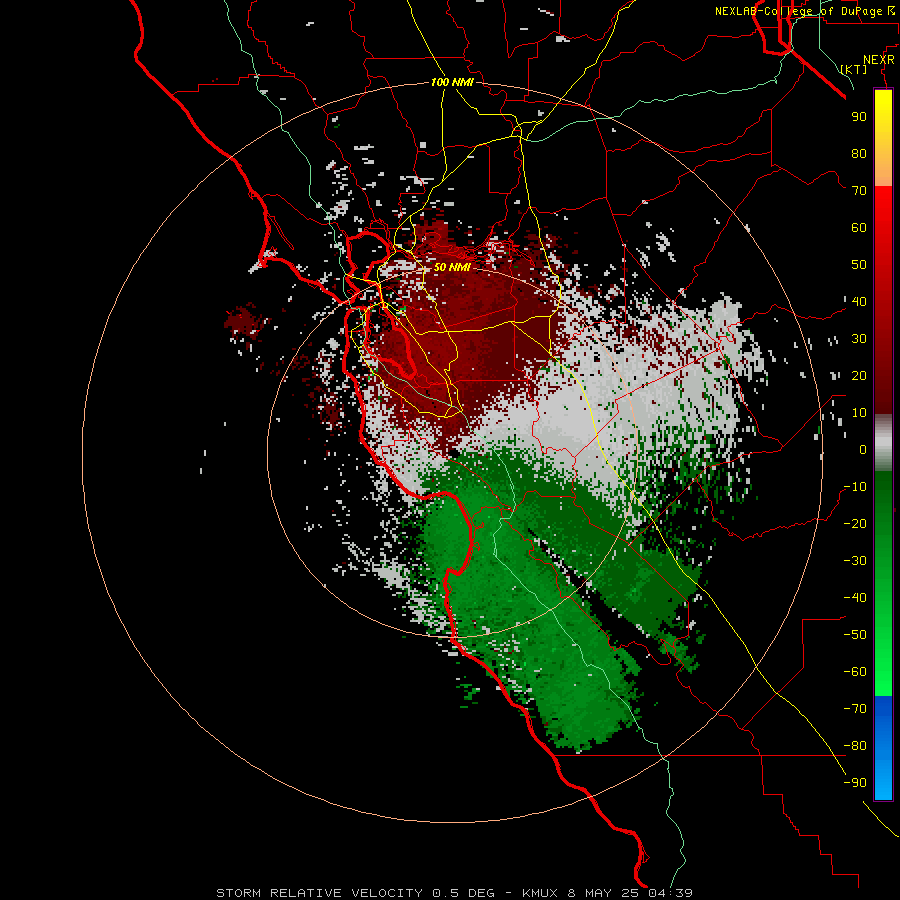The height and width of the screenshot is (900, 900).
Task: Click the bright green segment near -60
Action: tap(883, 677)
